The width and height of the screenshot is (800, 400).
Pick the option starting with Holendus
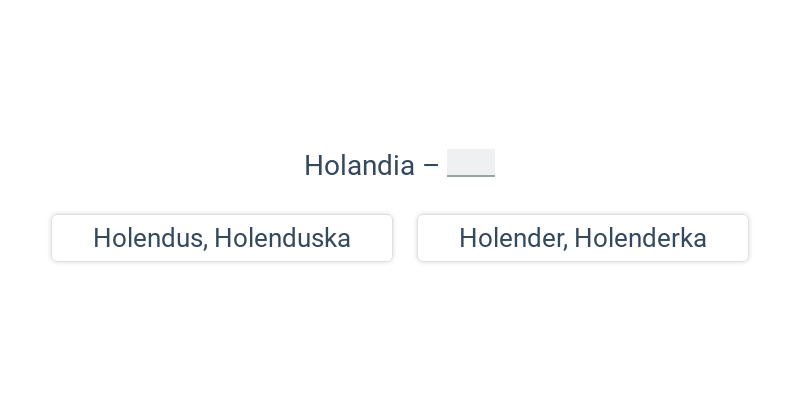click(x=222, y=238)
